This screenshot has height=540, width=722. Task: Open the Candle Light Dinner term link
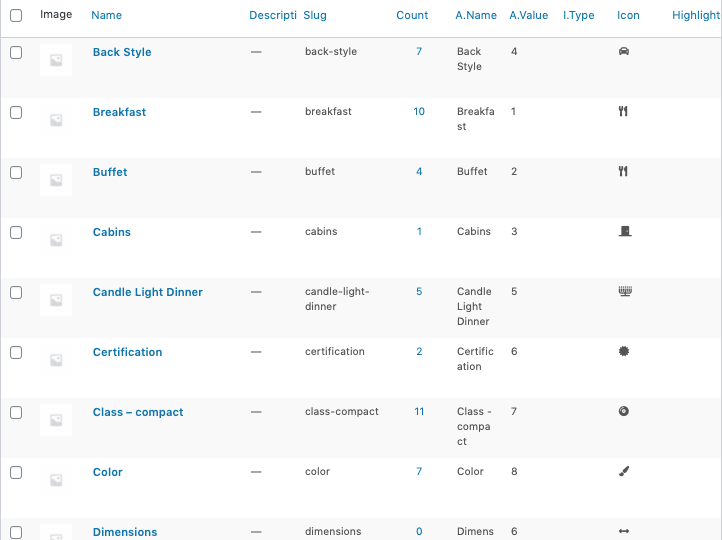tap(147, 292)
